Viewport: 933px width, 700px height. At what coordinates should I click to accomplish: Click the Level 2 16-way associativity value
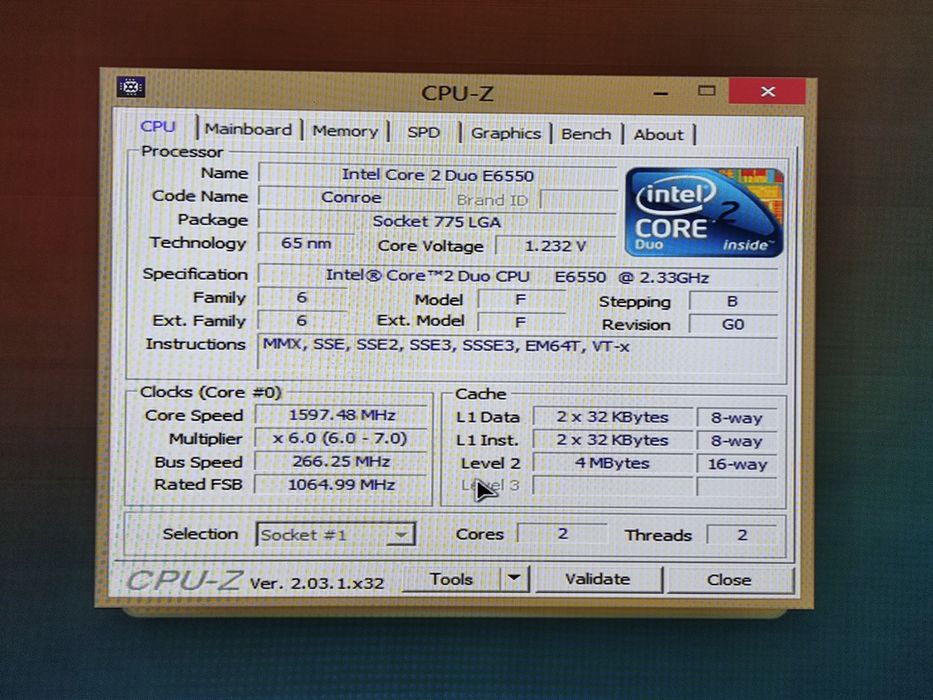(737, 464)
